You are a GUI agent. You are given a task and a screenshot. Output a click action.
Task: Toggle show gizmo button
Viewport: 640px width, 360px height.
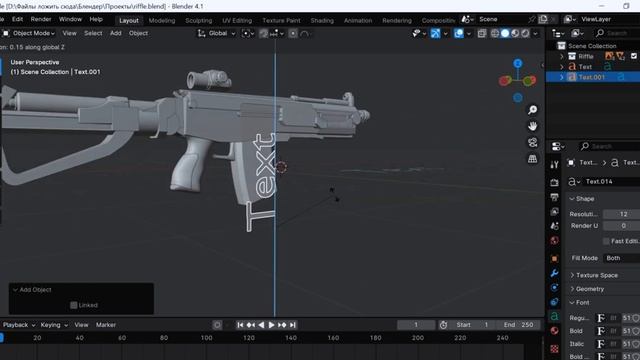click(x=436, y=33)
